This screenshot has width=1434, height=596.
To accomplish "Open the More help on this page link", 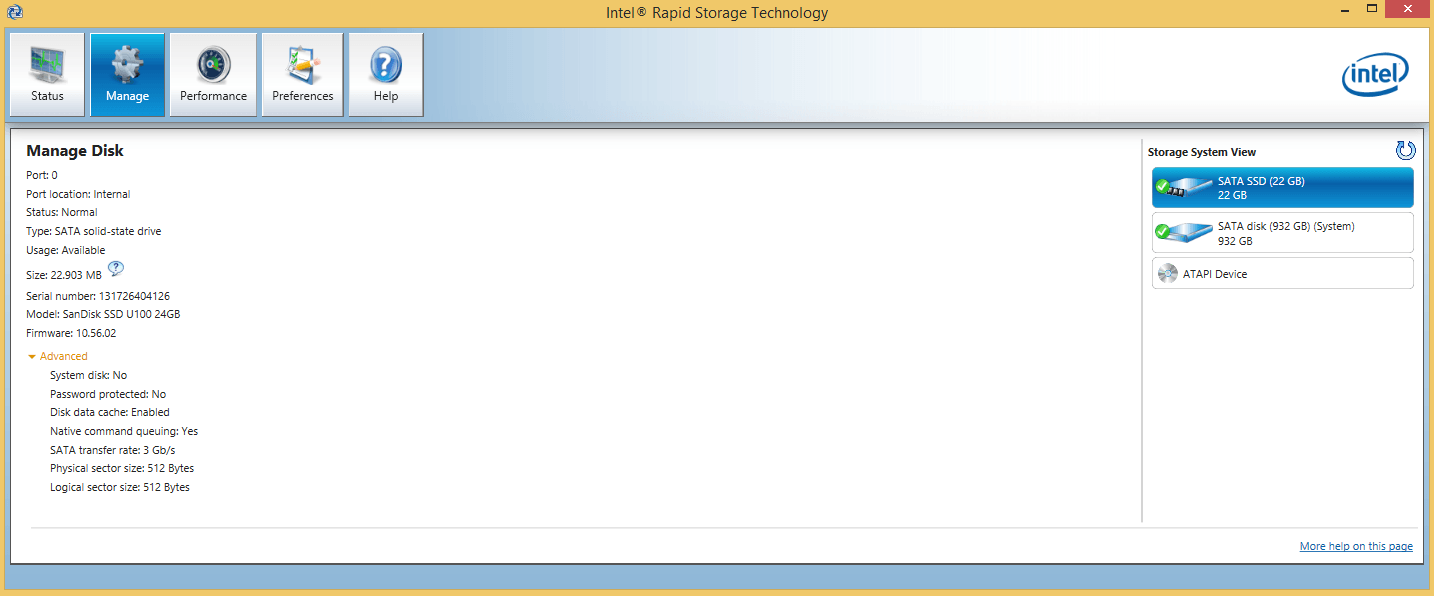I will pos(1356,546).
